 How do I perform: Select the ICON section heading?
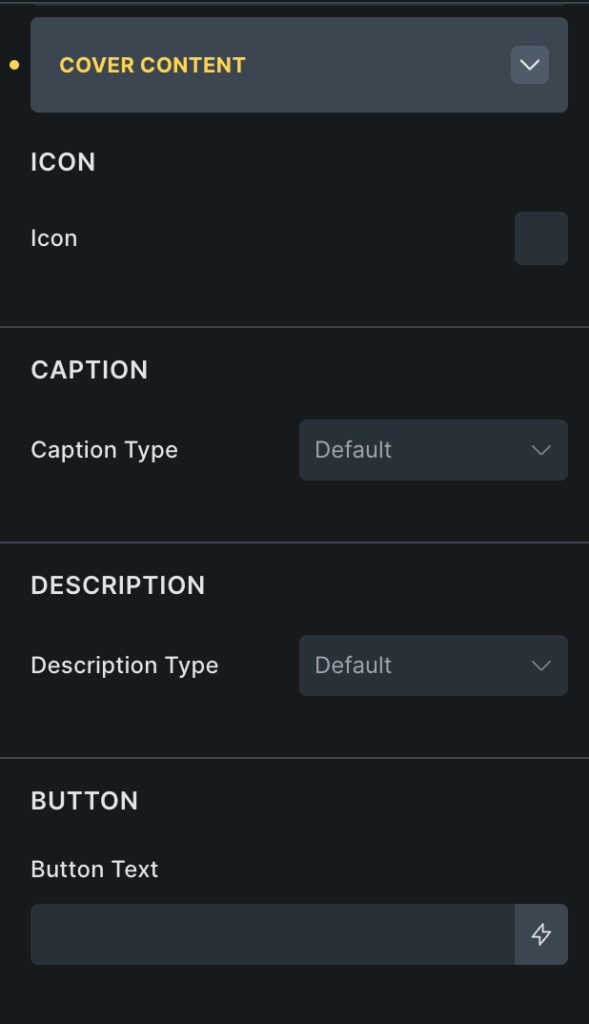coord(63,162)
